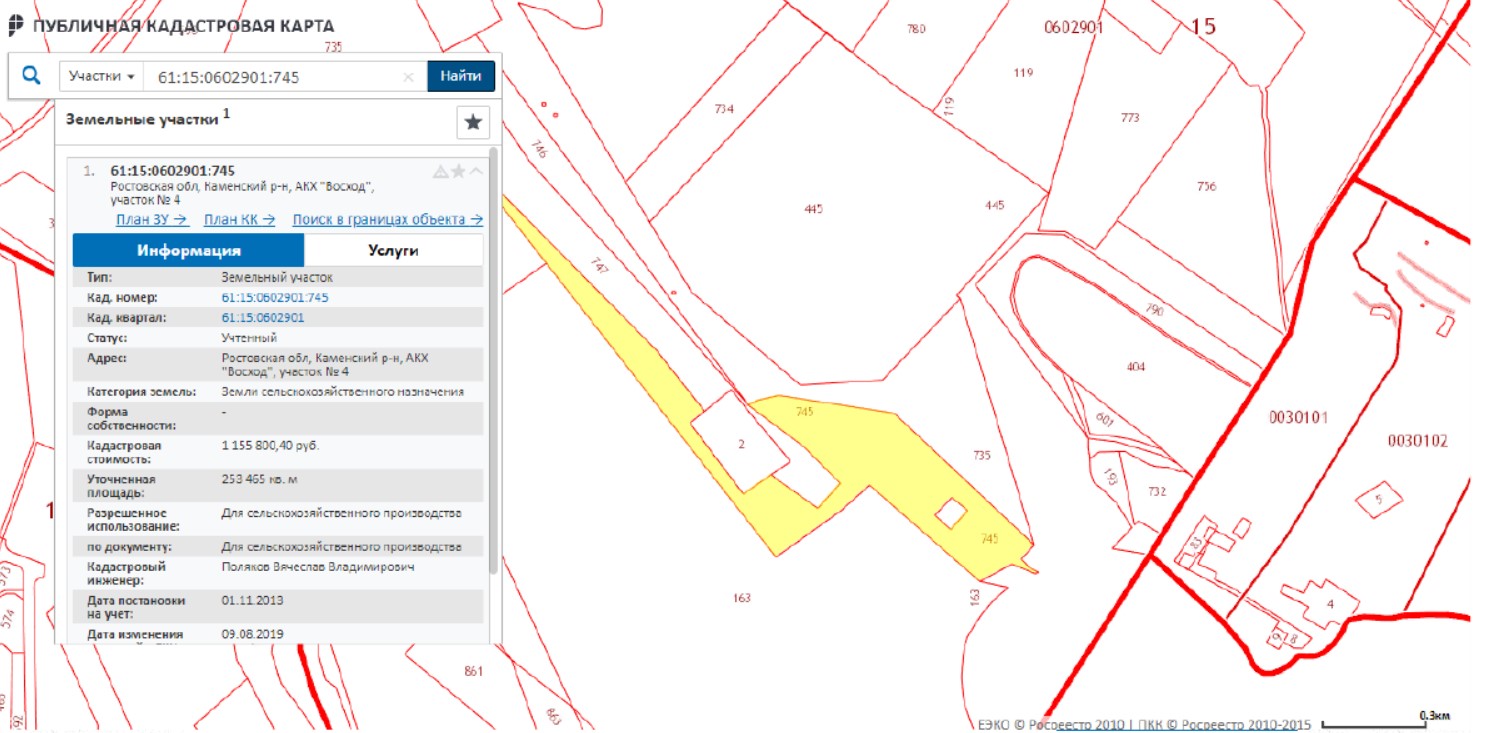Toggle the small favorite star on result 1

click(x=458, y=171)
